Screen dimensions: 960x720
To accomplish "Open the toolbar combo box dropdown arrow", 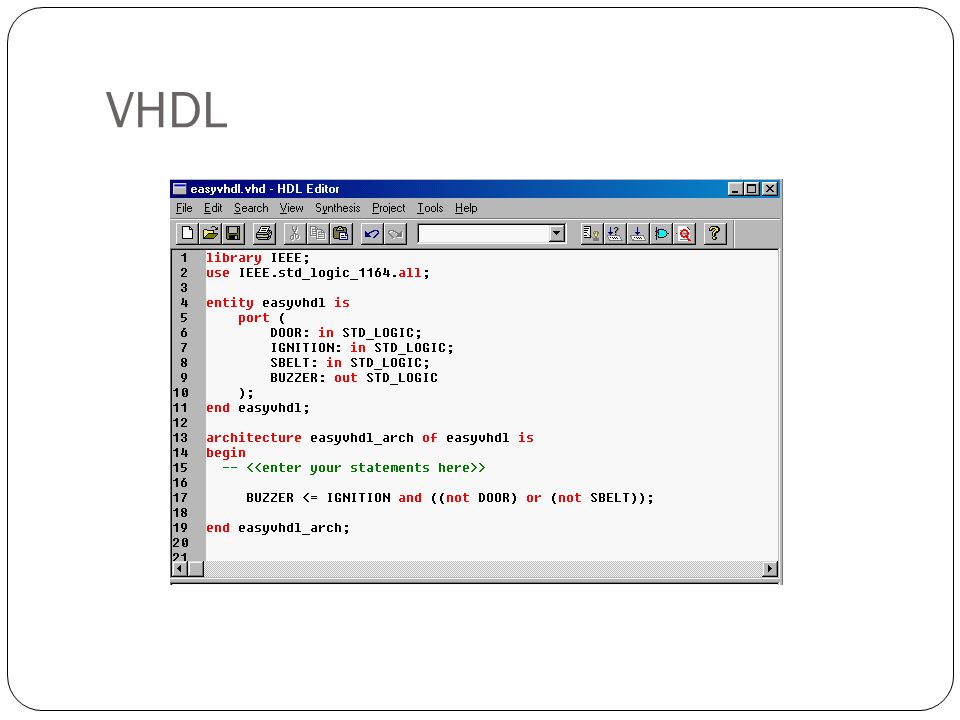I will pyautogui.click(x=557, y=233).
